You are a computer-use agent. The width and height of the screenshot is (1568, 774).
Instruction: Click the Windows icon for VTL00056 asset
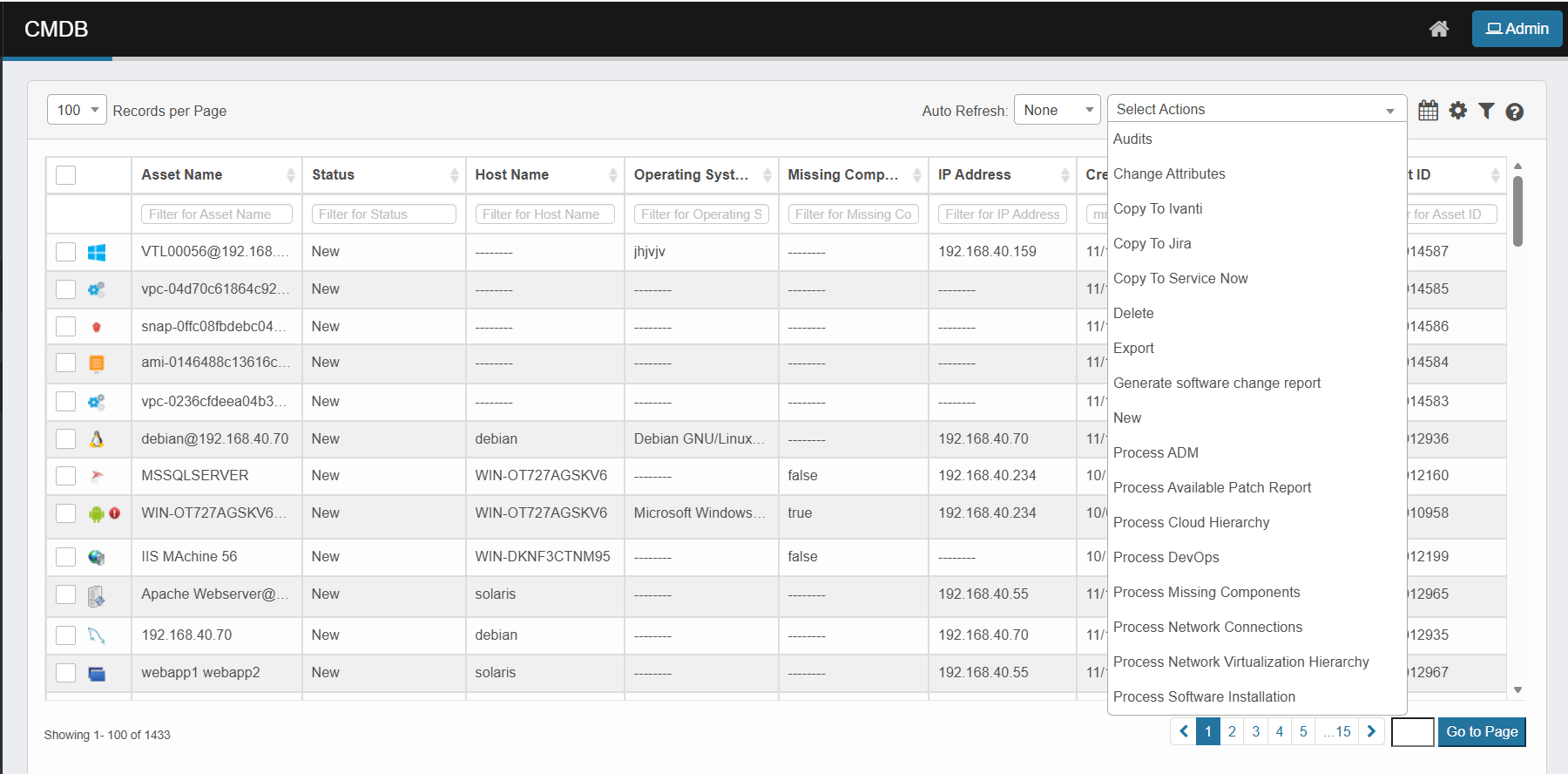coord(97,253)
